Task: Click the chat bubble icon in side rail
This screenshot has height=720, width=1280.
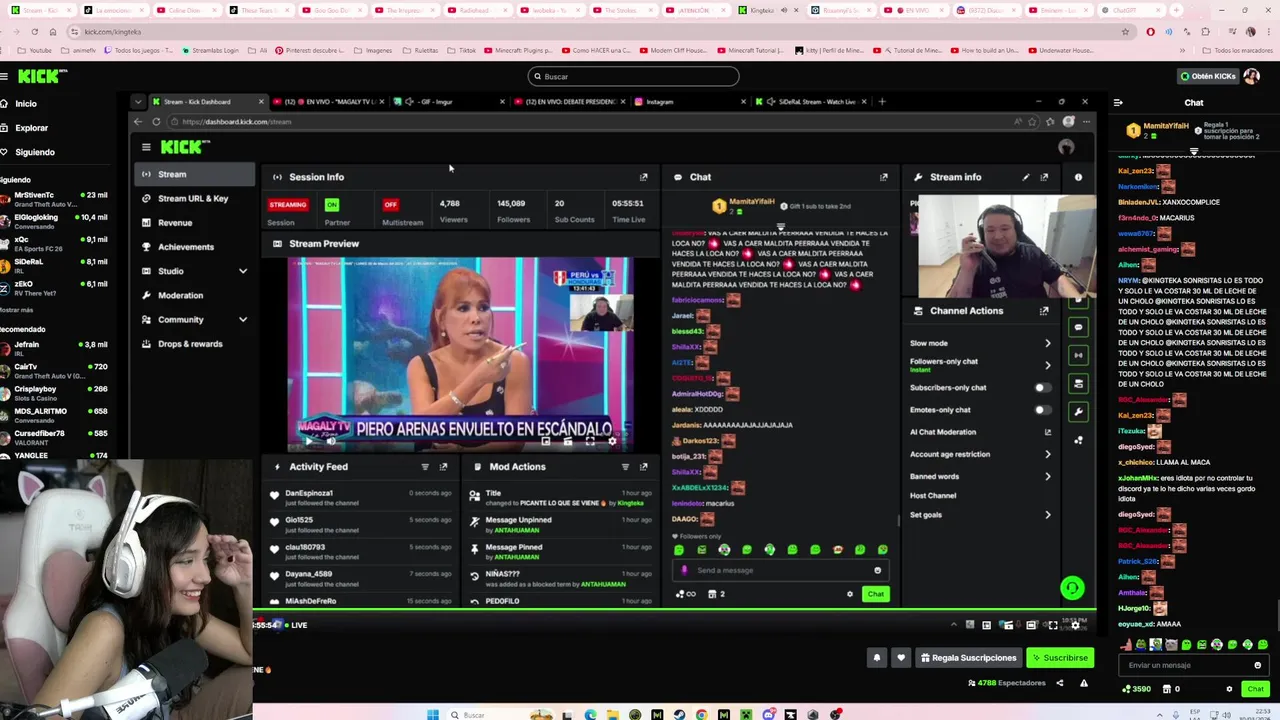Action: click(x=1078, y=327)
